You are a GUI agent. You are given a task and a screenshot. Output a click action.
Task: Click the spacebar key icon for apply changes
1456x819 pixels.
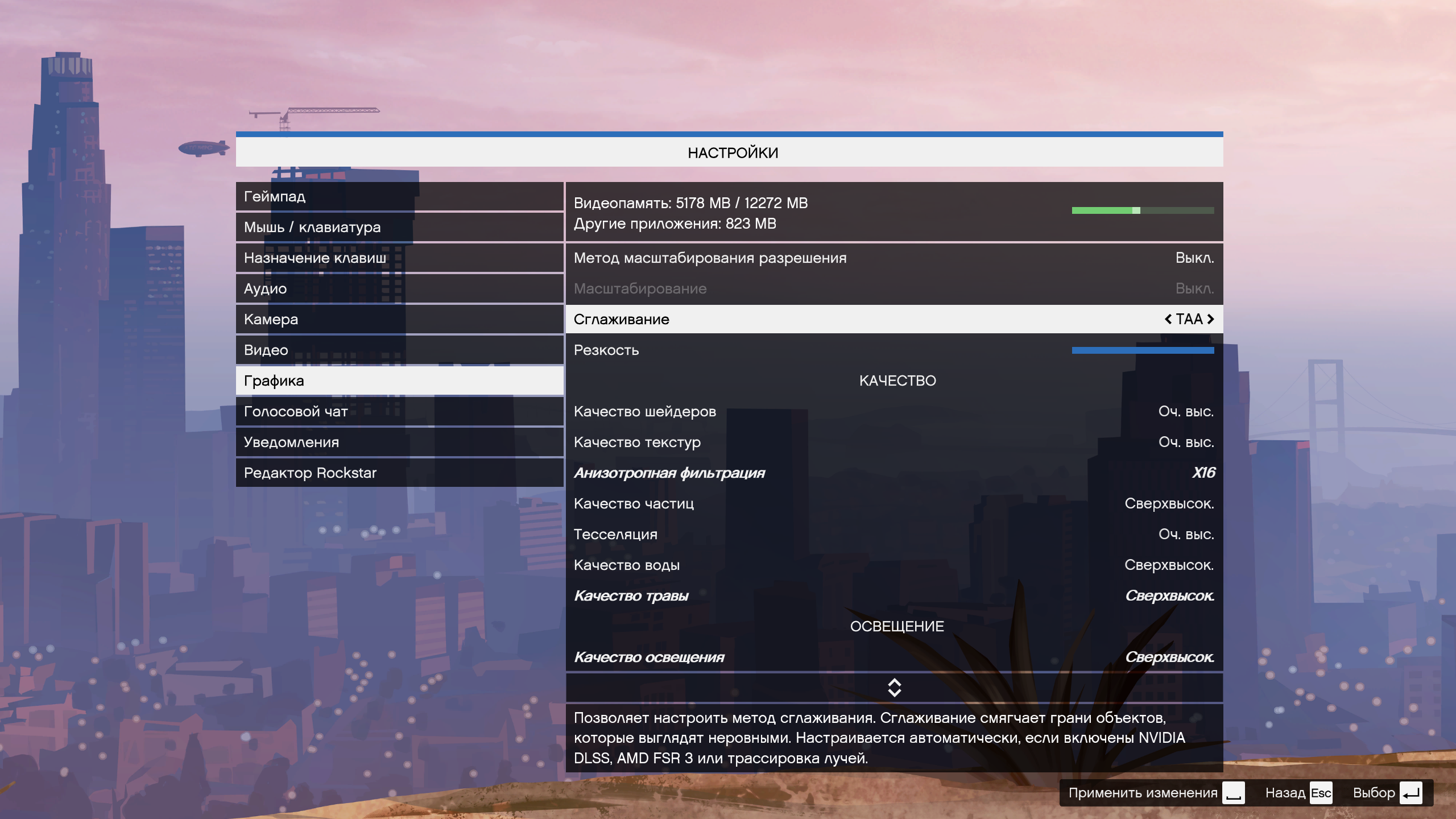click(x=1234, y=793)
